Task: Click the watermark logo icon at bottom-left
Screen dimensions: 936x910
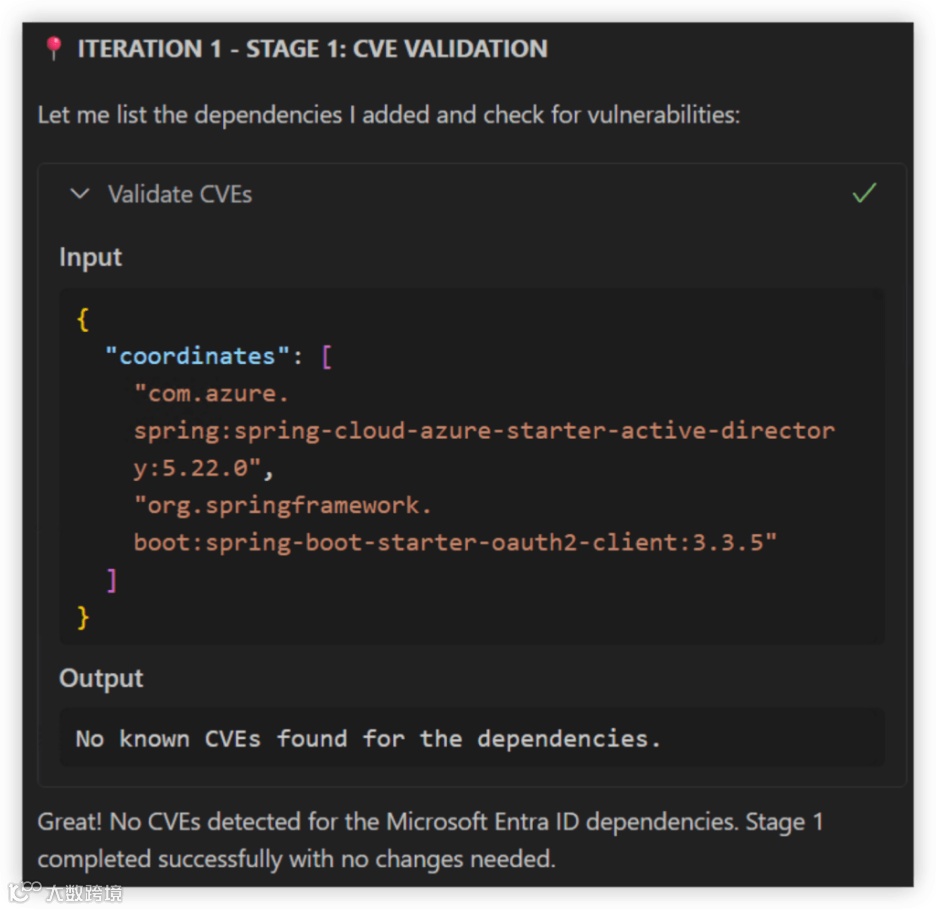Action: tap(24, 891)
